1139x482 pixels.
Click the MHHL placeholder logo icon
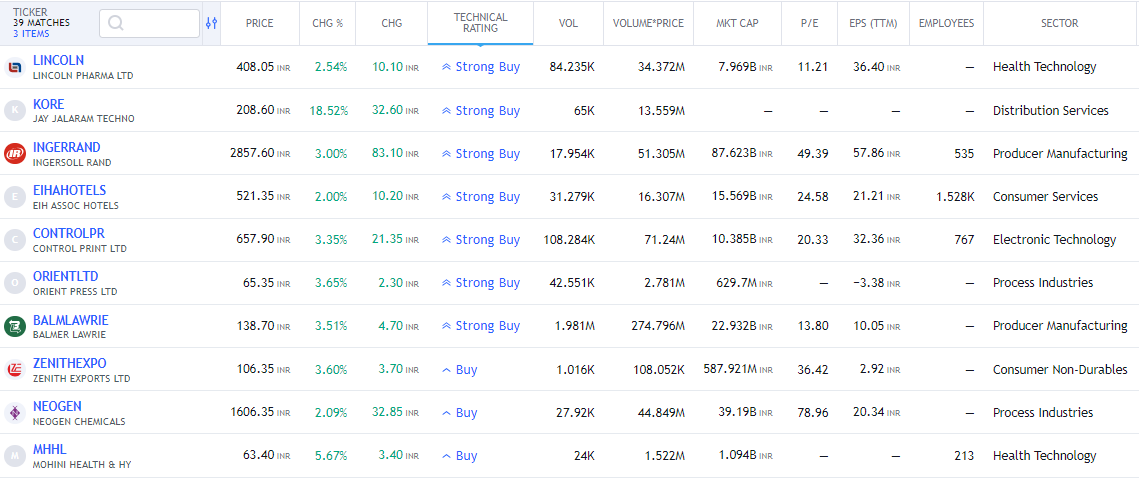point(14,456)
